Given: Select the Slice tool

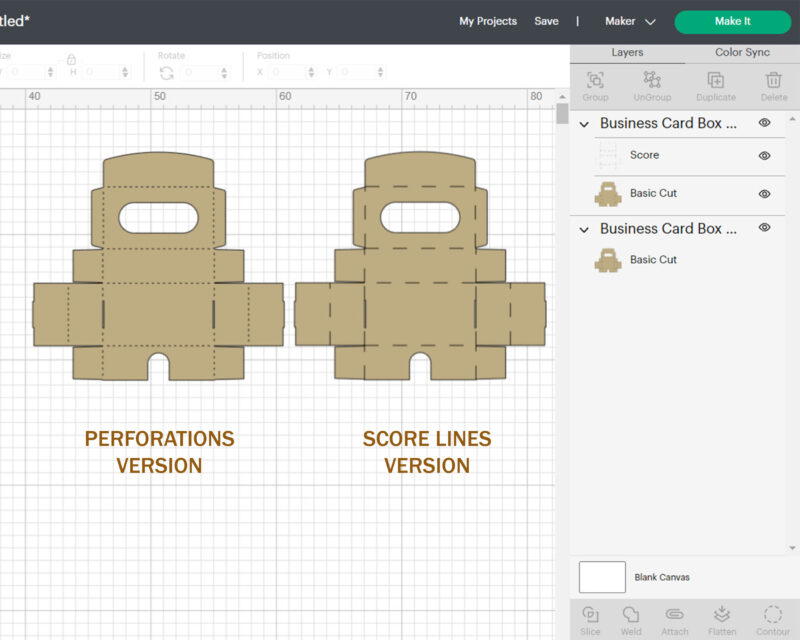Looking at the screenshot, I should pyautogui.click(x=590, y=616).
